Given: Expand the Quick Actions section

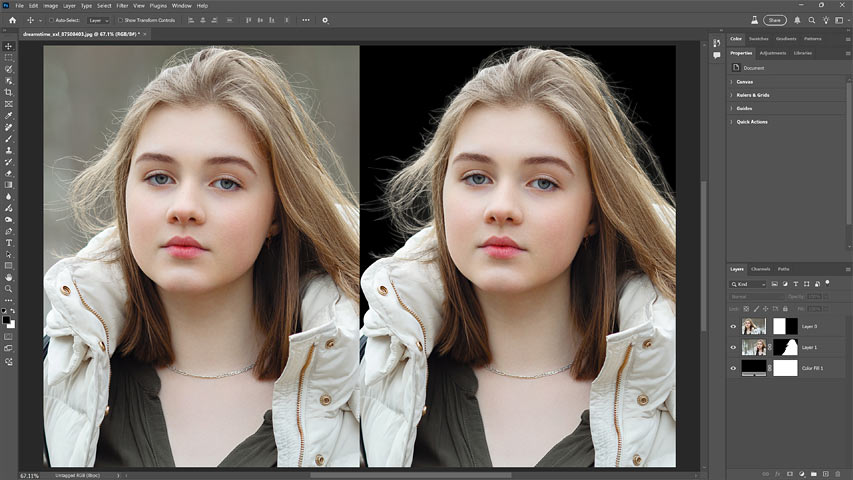Looking at the screenshot, I should [x=752, y=122].
